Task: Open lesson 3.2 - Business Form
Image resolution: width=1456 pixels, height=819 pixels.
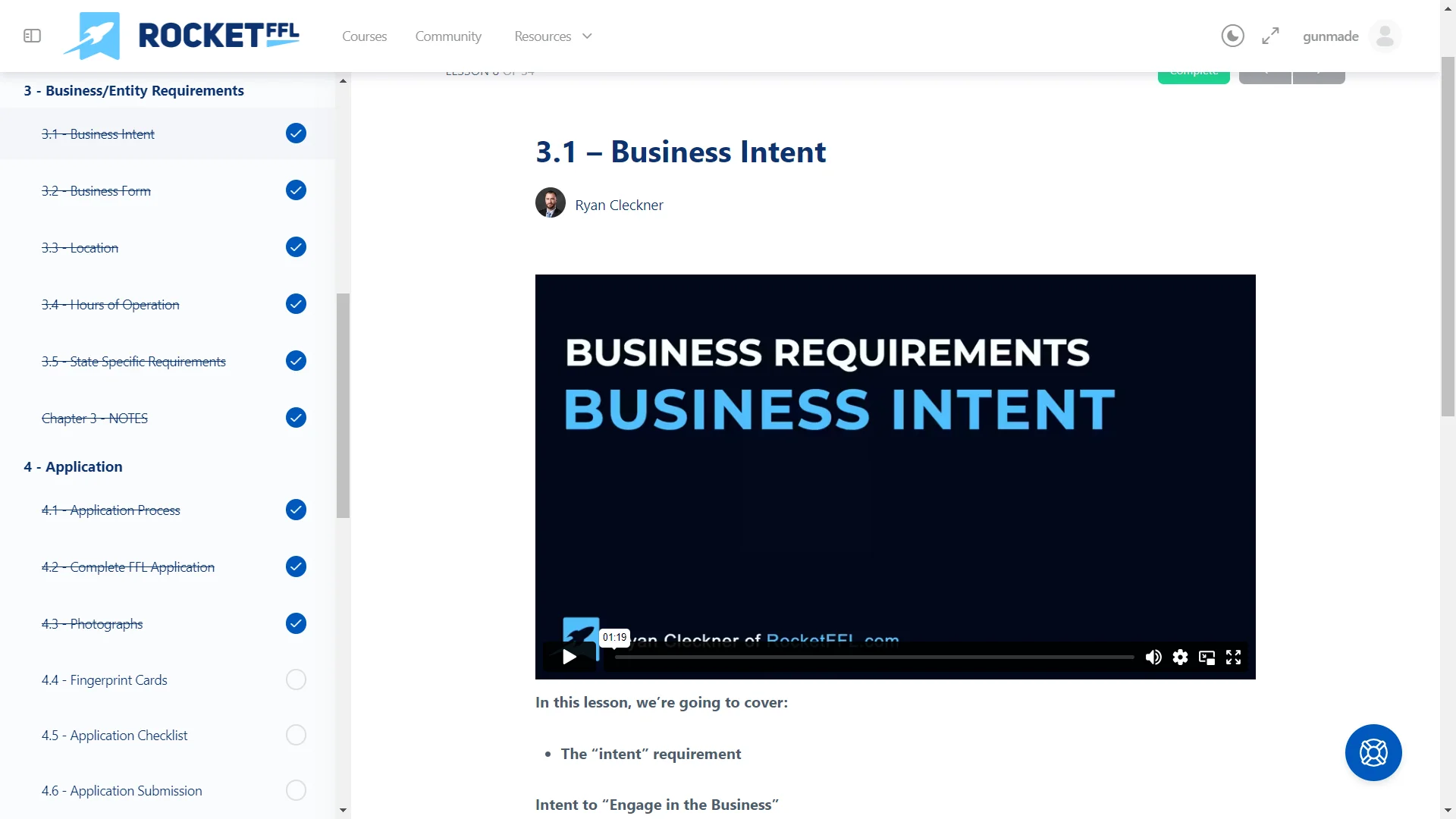Action: click(x=96, y=190)
